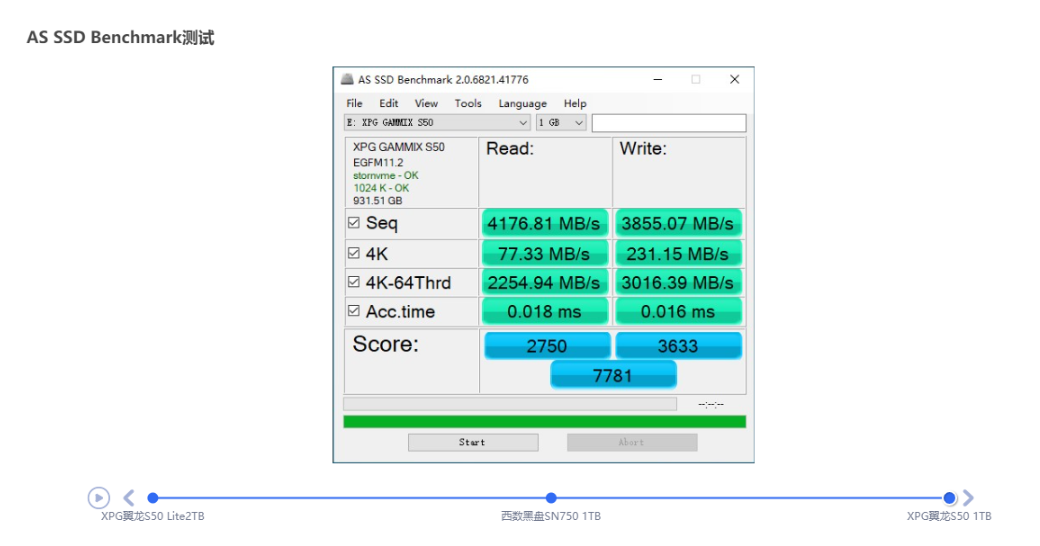1040x546 pixels.
Task: Select the XPG翼龙S50 1TB timeline dot
Action: coord(949,498)
